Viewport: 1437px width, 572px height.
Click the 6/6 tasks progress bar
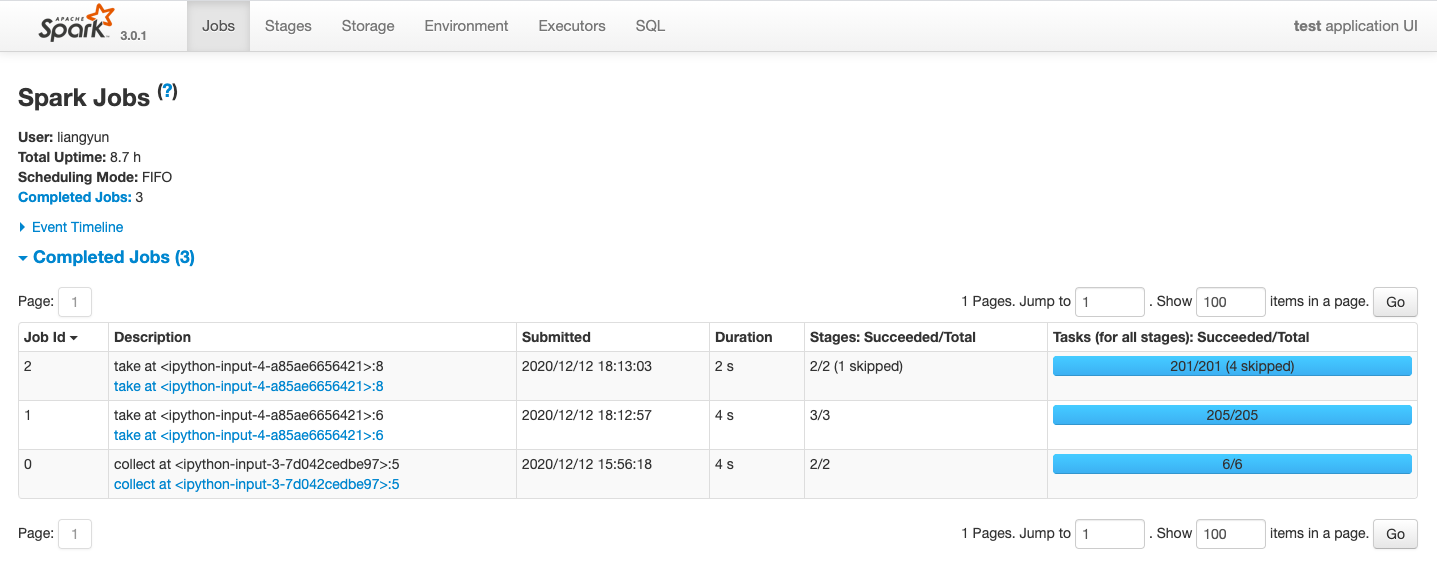1232,464
